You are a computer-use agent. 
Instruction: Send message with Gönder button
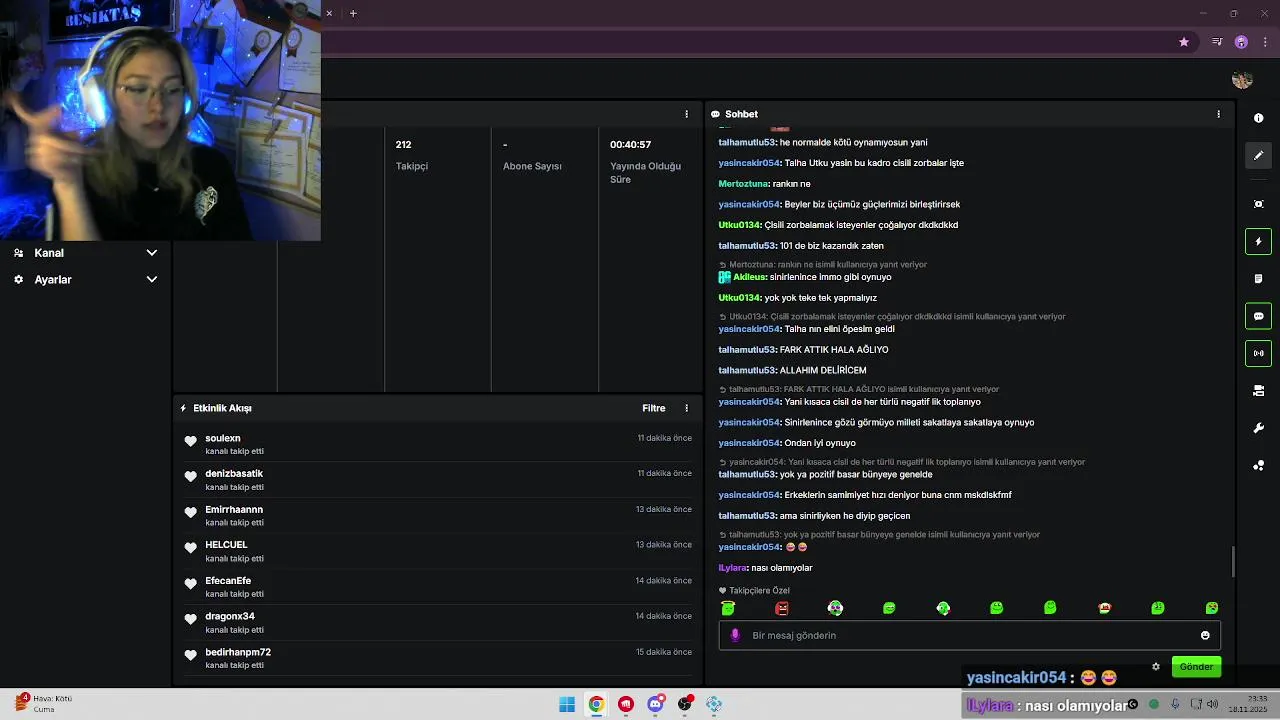click(x=1196, y=667)
